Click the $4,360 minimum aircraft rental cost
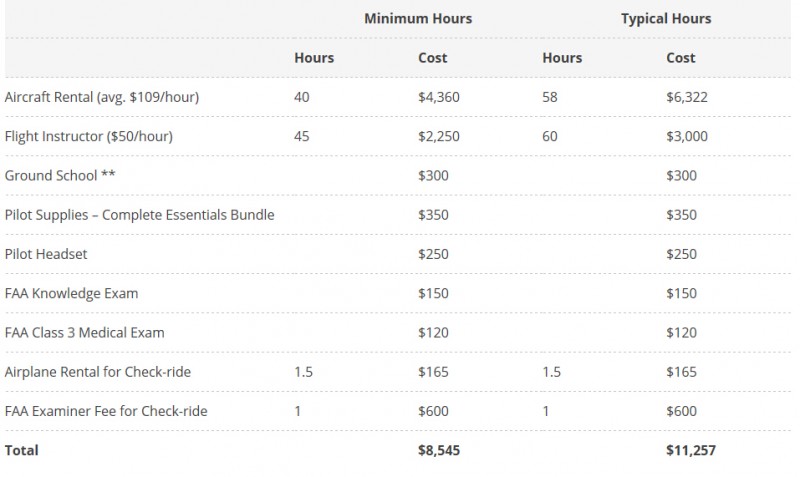This screenshot has height=477, width=800. coord(439,97)
